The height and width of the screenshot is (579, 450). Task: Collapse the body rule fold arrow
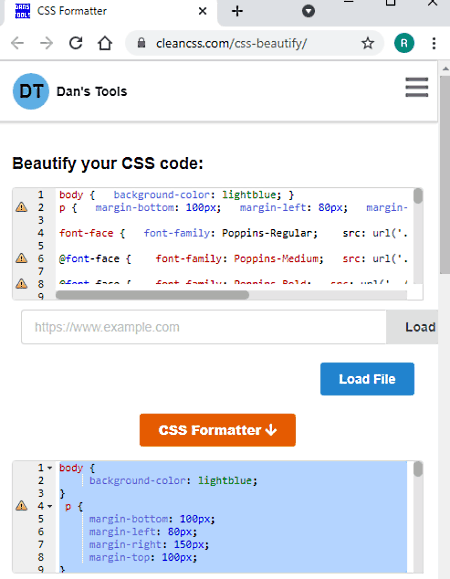point(49,468)
